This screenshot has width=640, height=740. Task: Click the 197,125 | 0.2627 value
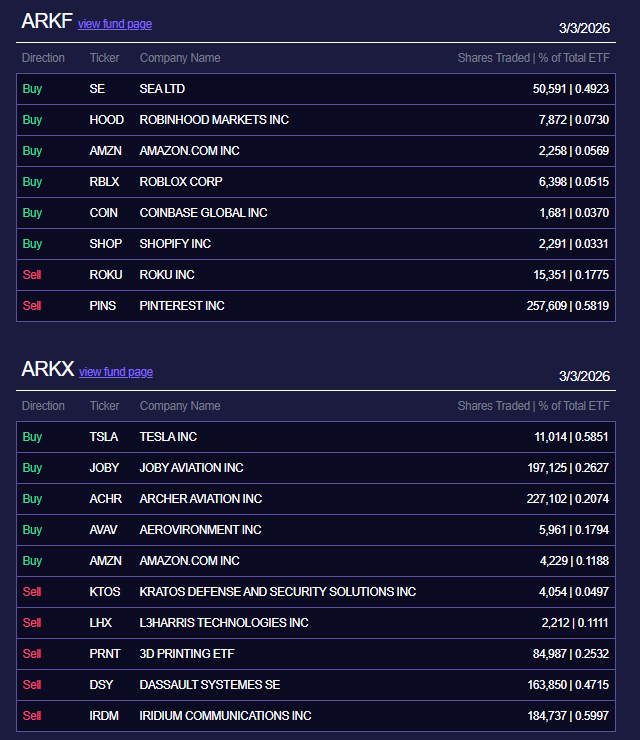[568, 468]
